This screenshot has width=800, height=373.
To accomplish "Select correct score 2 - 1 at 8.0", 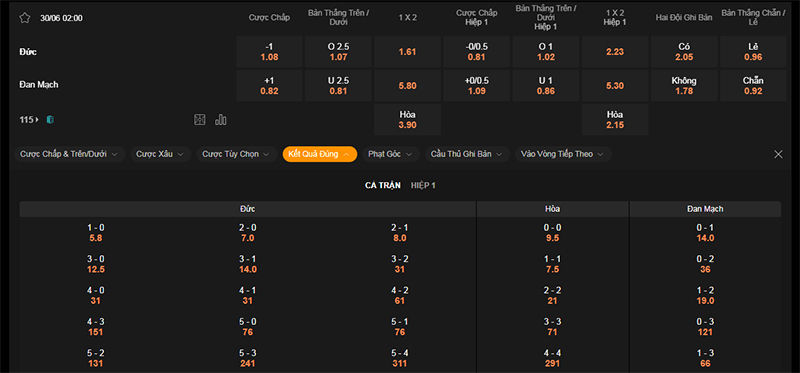I will point(399,233).
